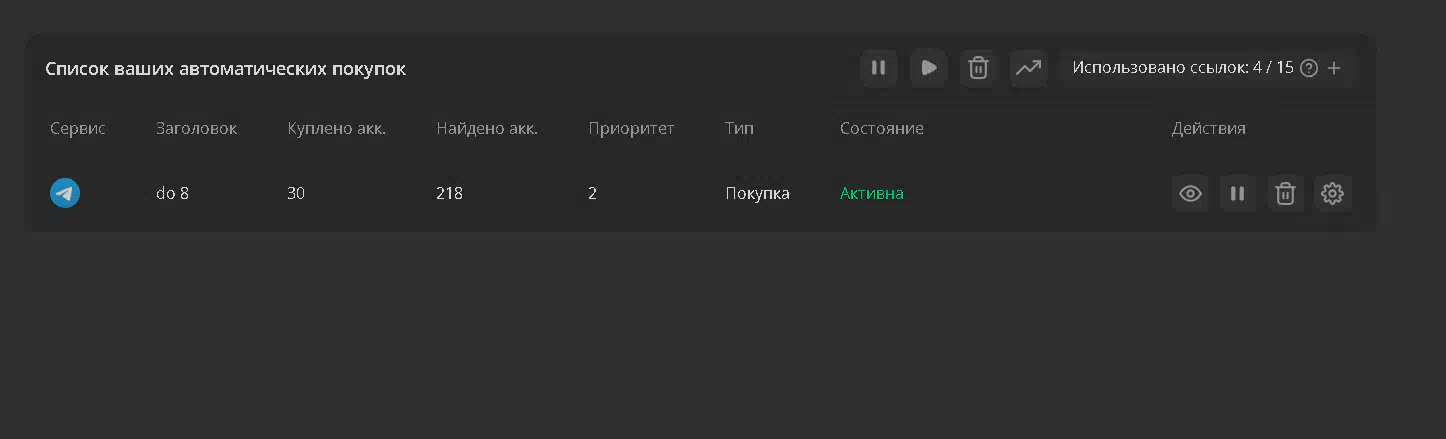The image size is (1446, 439).
Task: Click the "Покупка" type cell
Action: click(757, 193)
